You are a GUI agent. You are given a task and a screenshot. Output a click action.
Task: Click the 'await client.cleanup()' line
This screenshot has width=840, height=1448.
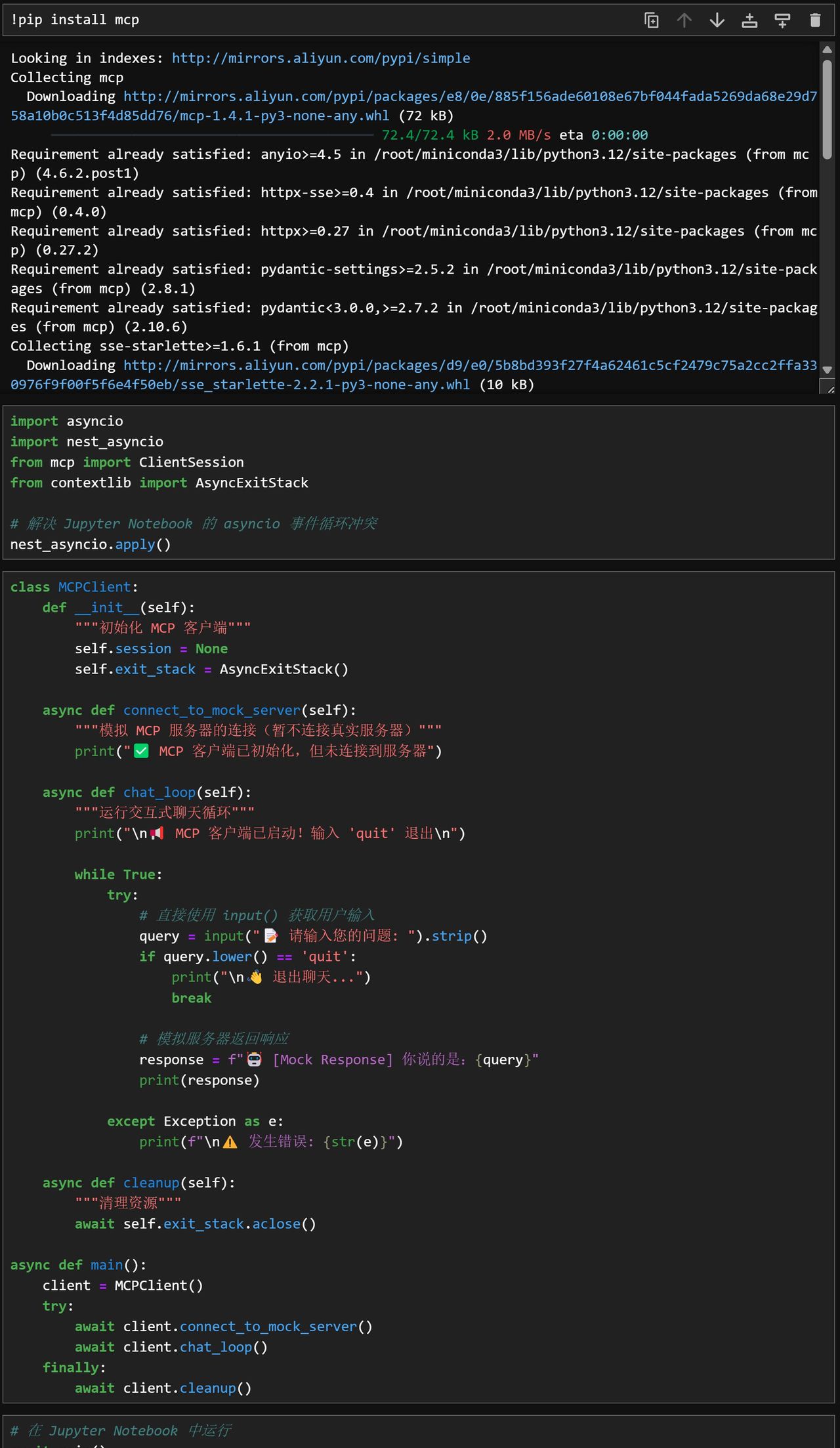click(163, 1388)
